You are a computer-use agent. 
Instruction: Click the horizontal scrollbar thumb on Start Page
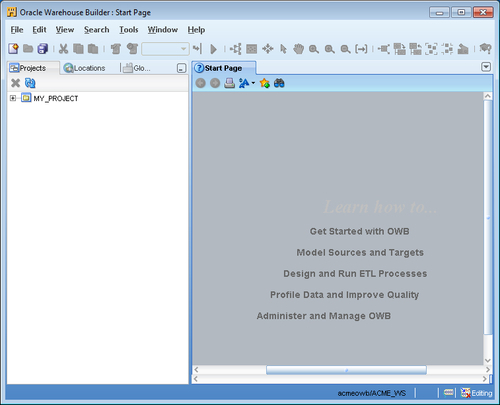coord(346,370)
